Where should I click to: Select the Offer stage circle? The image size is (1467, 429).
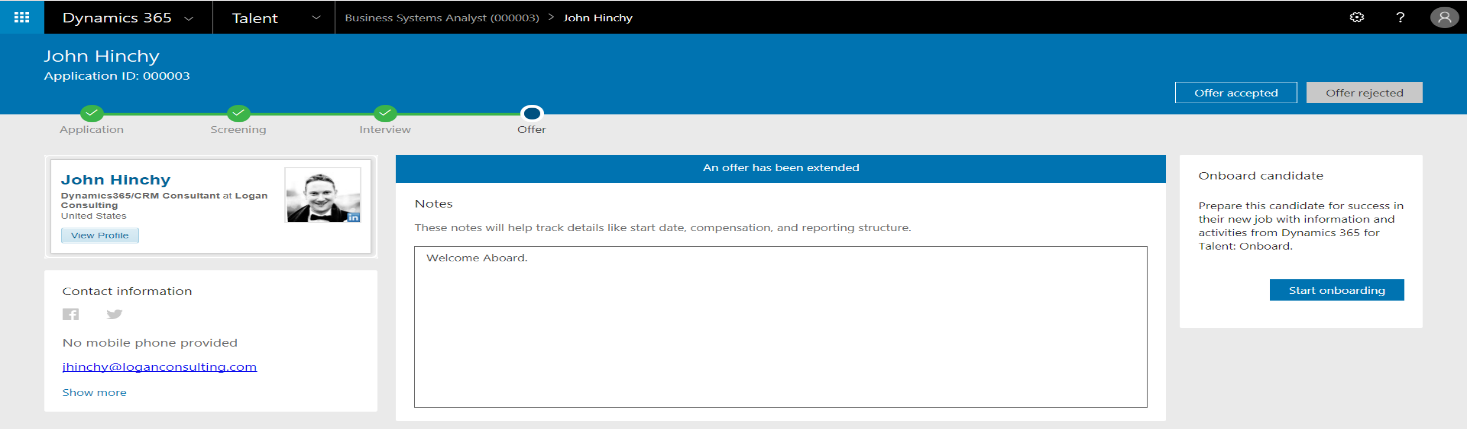(532, 113)
